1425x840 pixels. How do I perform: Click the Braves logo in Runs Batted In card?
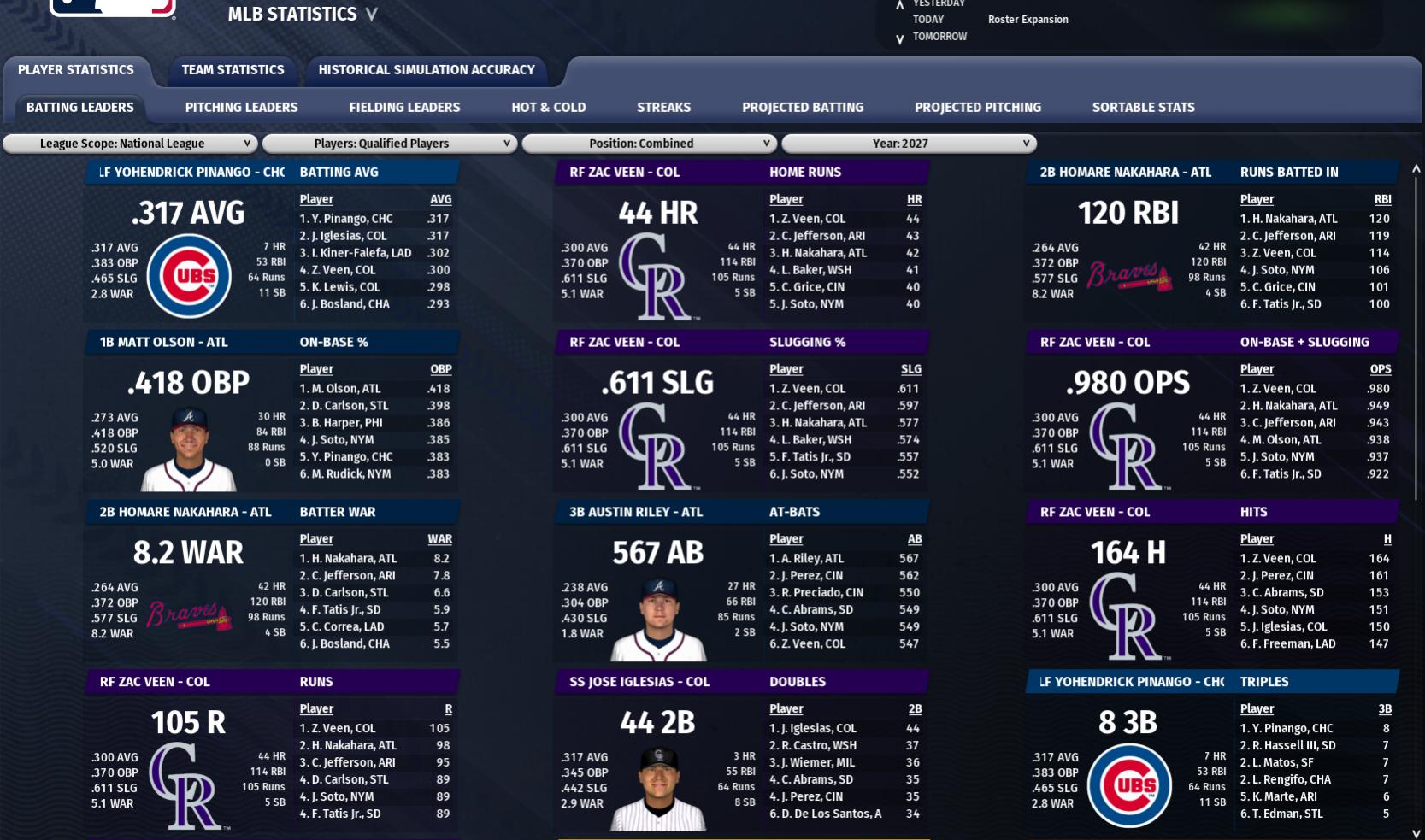point(1128,275)
